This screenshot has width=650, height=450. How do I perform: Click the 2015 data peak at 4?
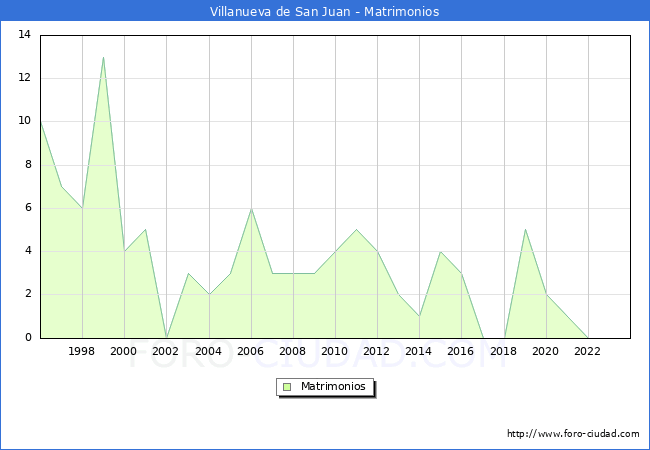click(x=440, y=252)
